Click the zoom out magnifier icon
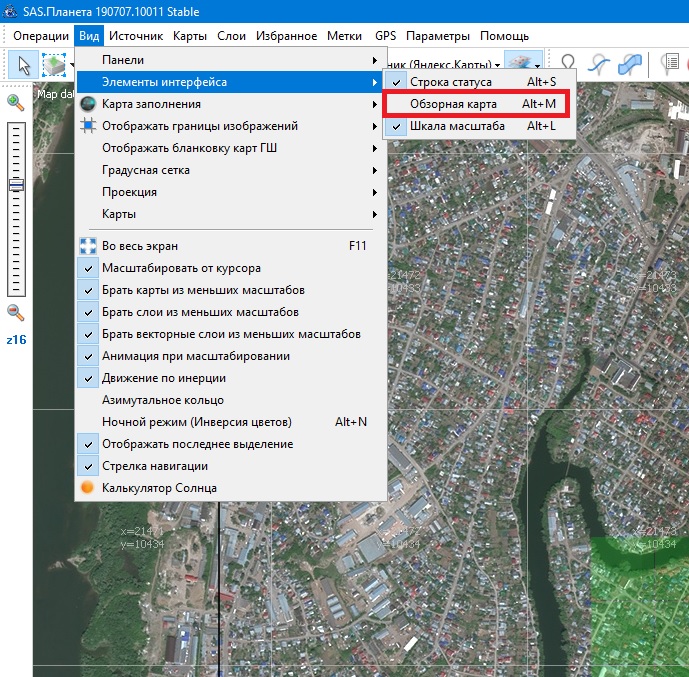 coord(15,312)
